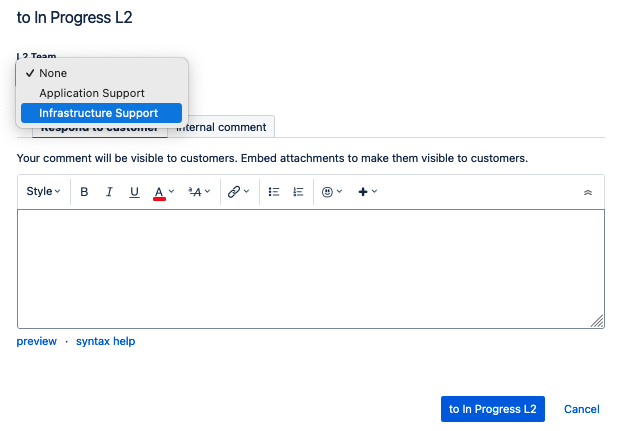Image resolution: width=625 pixels, height=431 pixels.
Task: Create a bulleted list
Action: click(x=274, y=192)
